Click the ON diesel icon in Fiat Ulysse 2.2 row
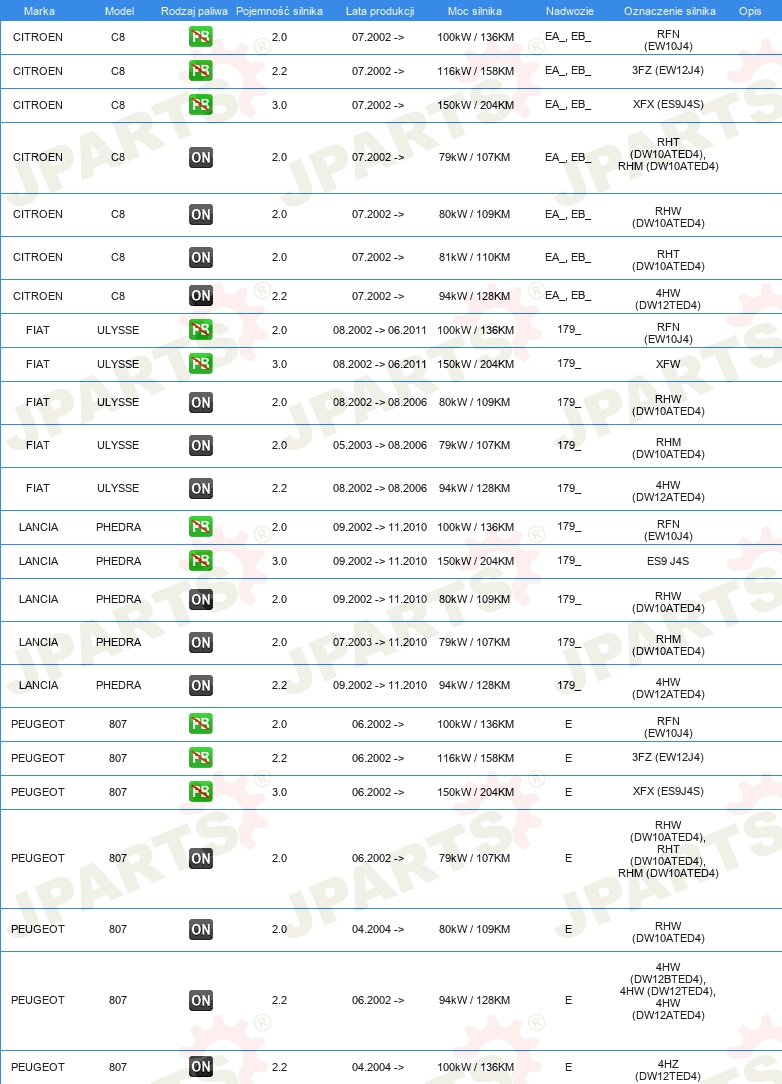The width and height of the screenshot is (782, 1084). [x=201, y=488]
